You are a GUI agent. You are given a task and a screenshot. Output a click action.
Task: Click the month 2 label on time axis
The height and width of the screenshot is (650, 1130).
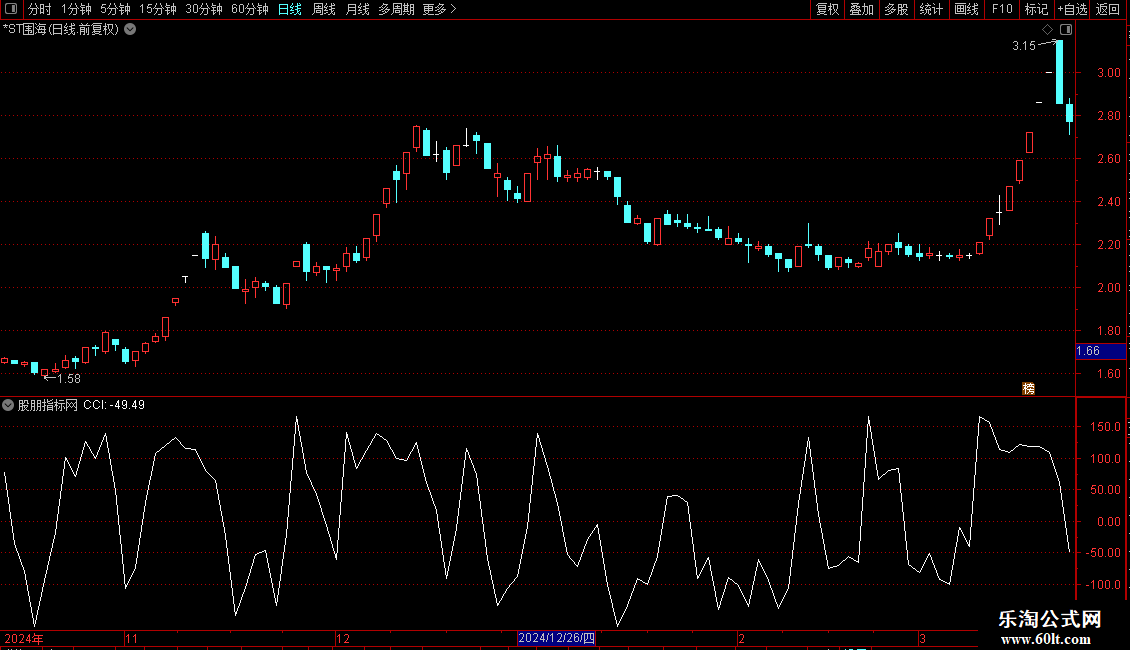pos(742,638)
